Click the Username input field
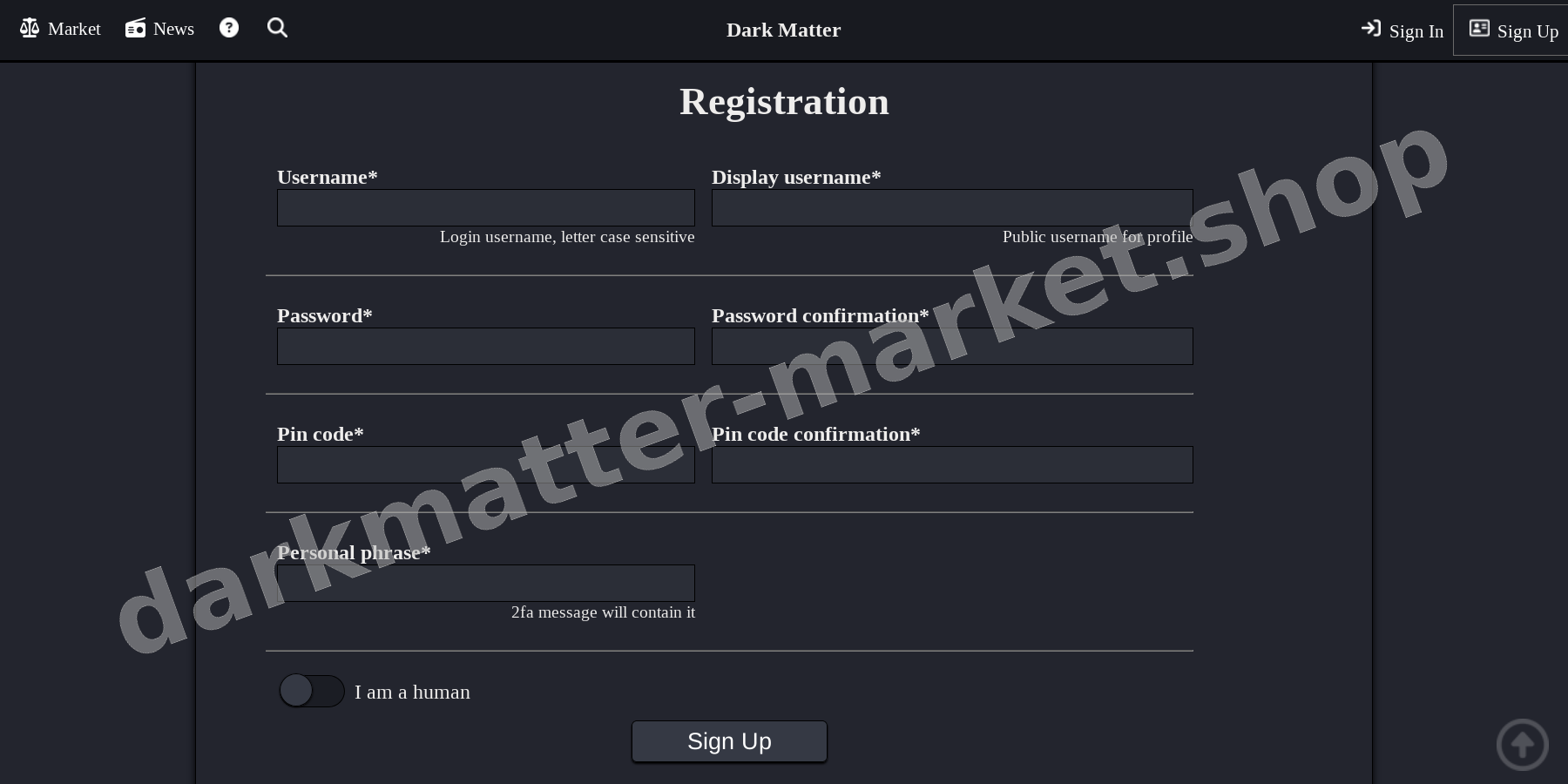Viewport: 1568px width, 784px height. point(485,207)
